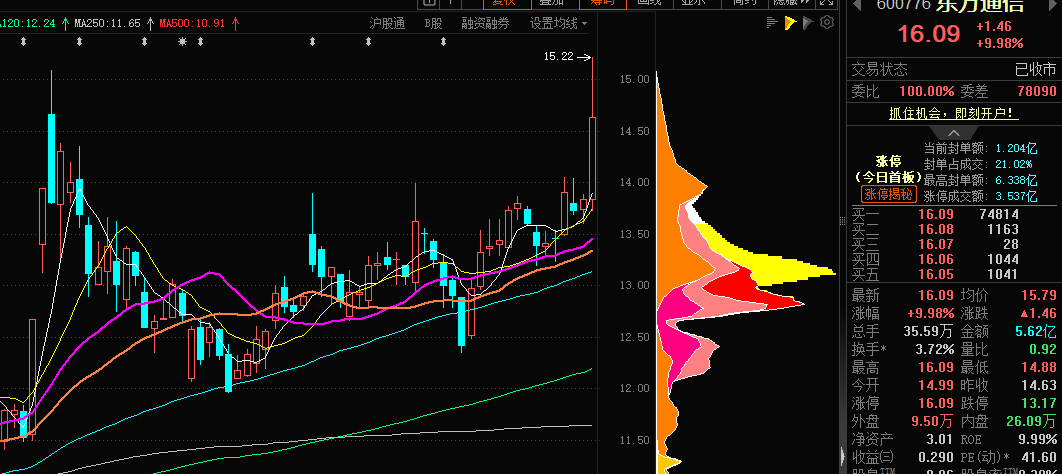Click the 外盘 9.50万 value
Image resolution: width=1062 pixels, height=474 pixels.
coord(933,421)
